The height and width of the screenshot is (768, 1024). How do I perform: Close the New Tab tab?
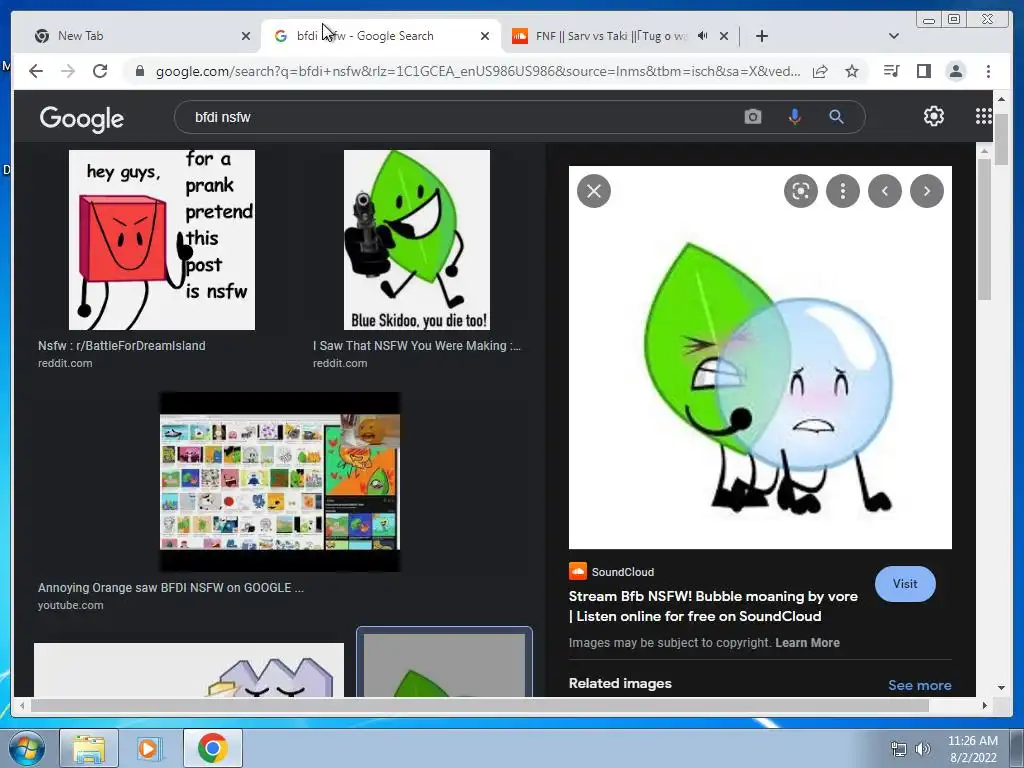point(246,36)
